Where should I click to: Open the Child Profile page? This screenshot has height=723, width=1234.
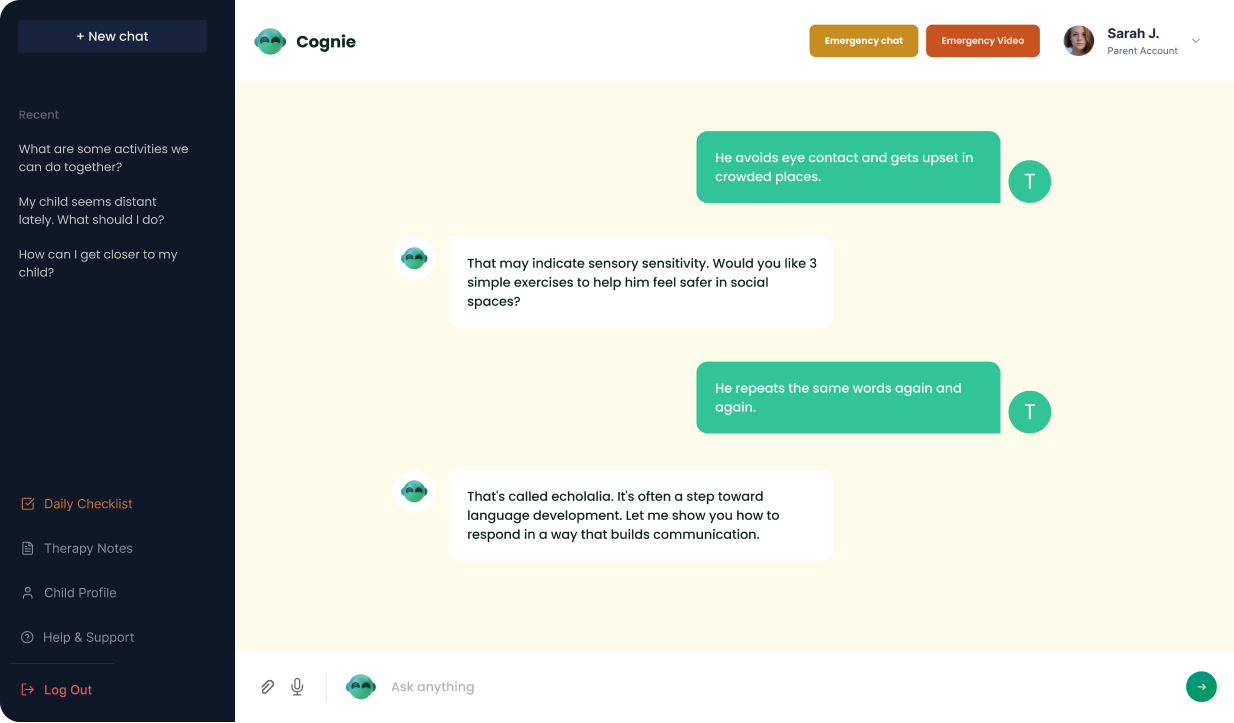(69, 593)
